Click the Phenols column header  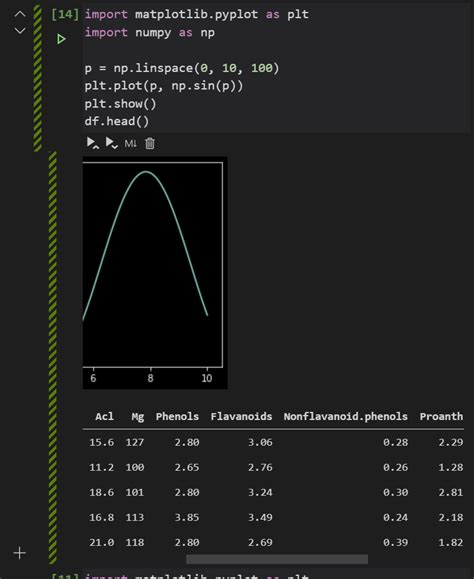click(177, 417)
